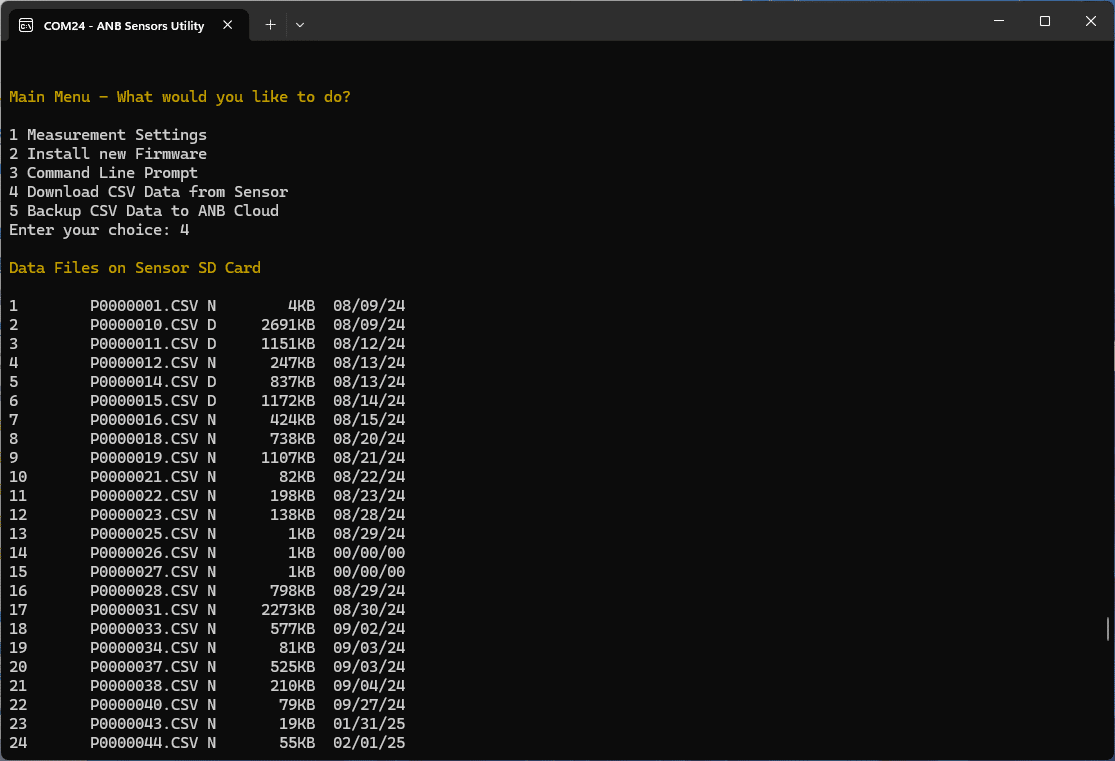This screenshot has height=761, width=1115.
Task: Click the command prompt icon on the COM24 tab
Action: 26,24
